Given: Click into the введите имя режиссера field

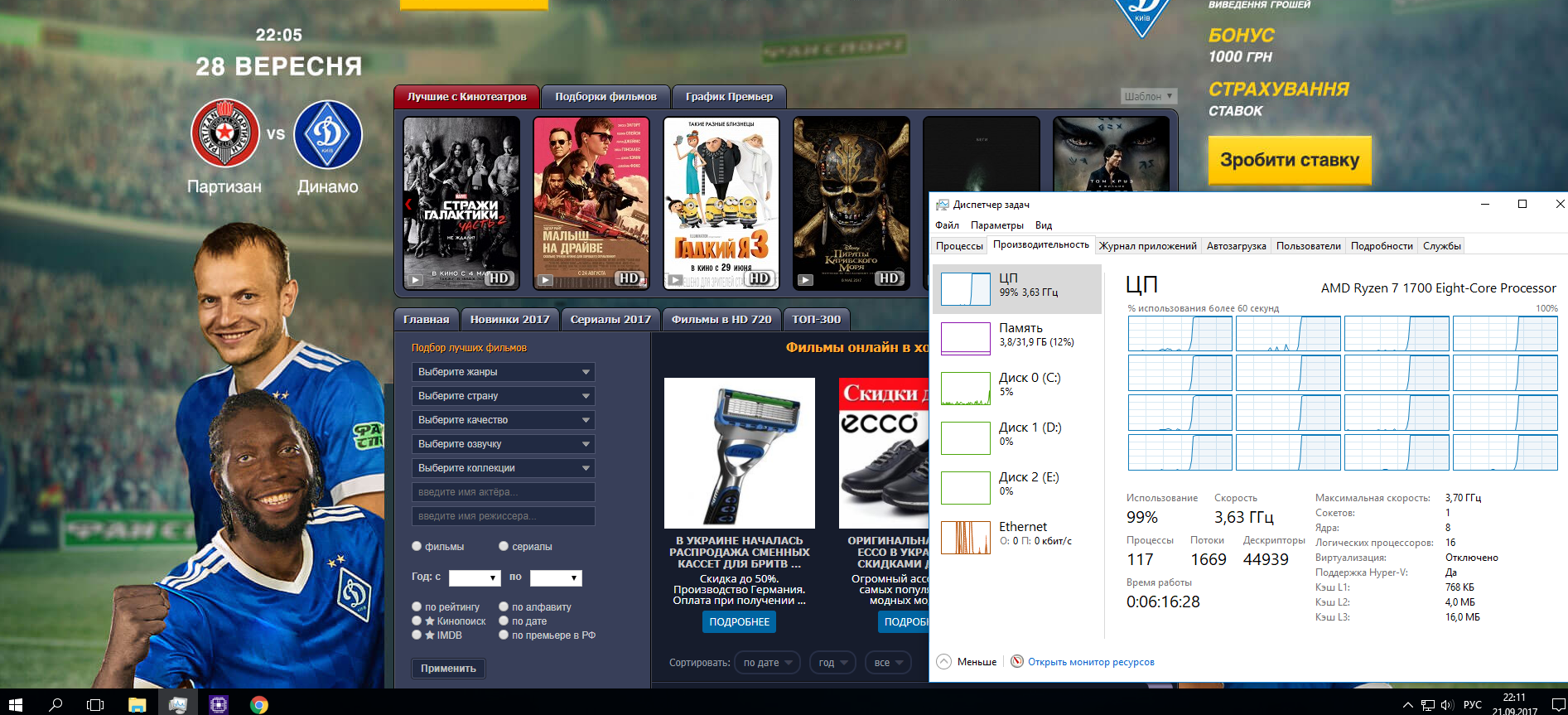Looking at the screenshot, I should pyautogui.click(x=504, y=516).
